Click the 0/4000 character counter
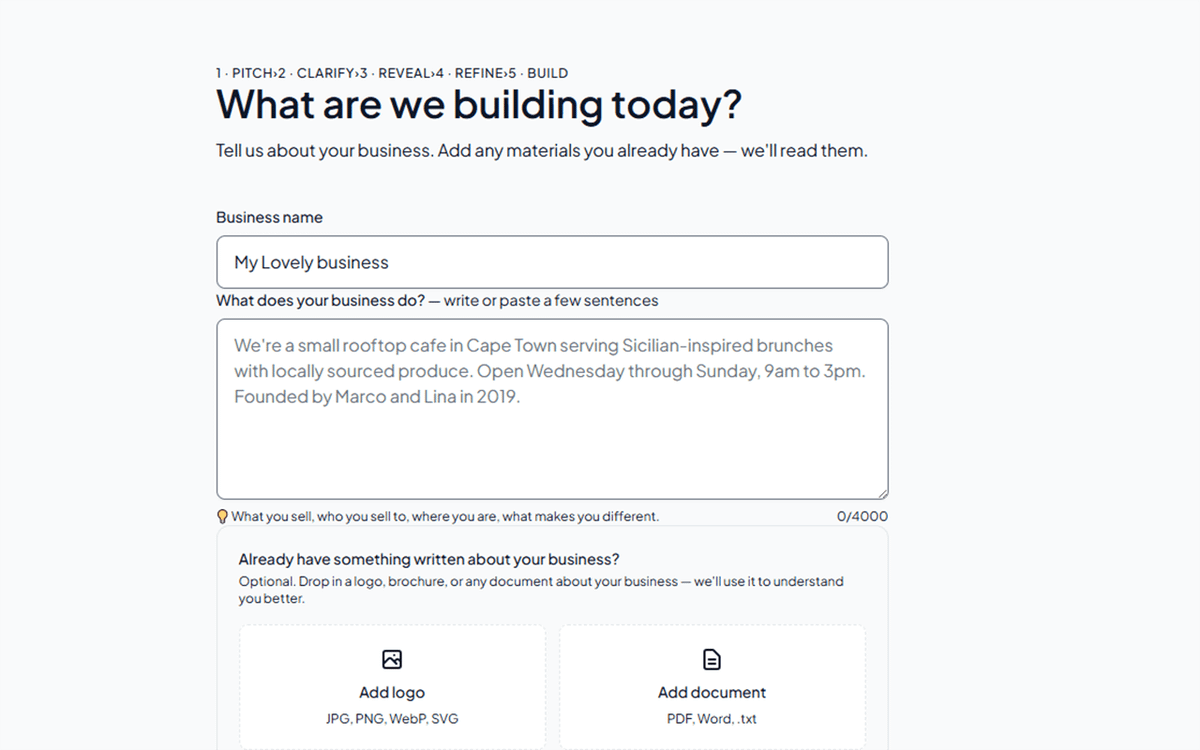1200x750 pixels. [862, 517]
